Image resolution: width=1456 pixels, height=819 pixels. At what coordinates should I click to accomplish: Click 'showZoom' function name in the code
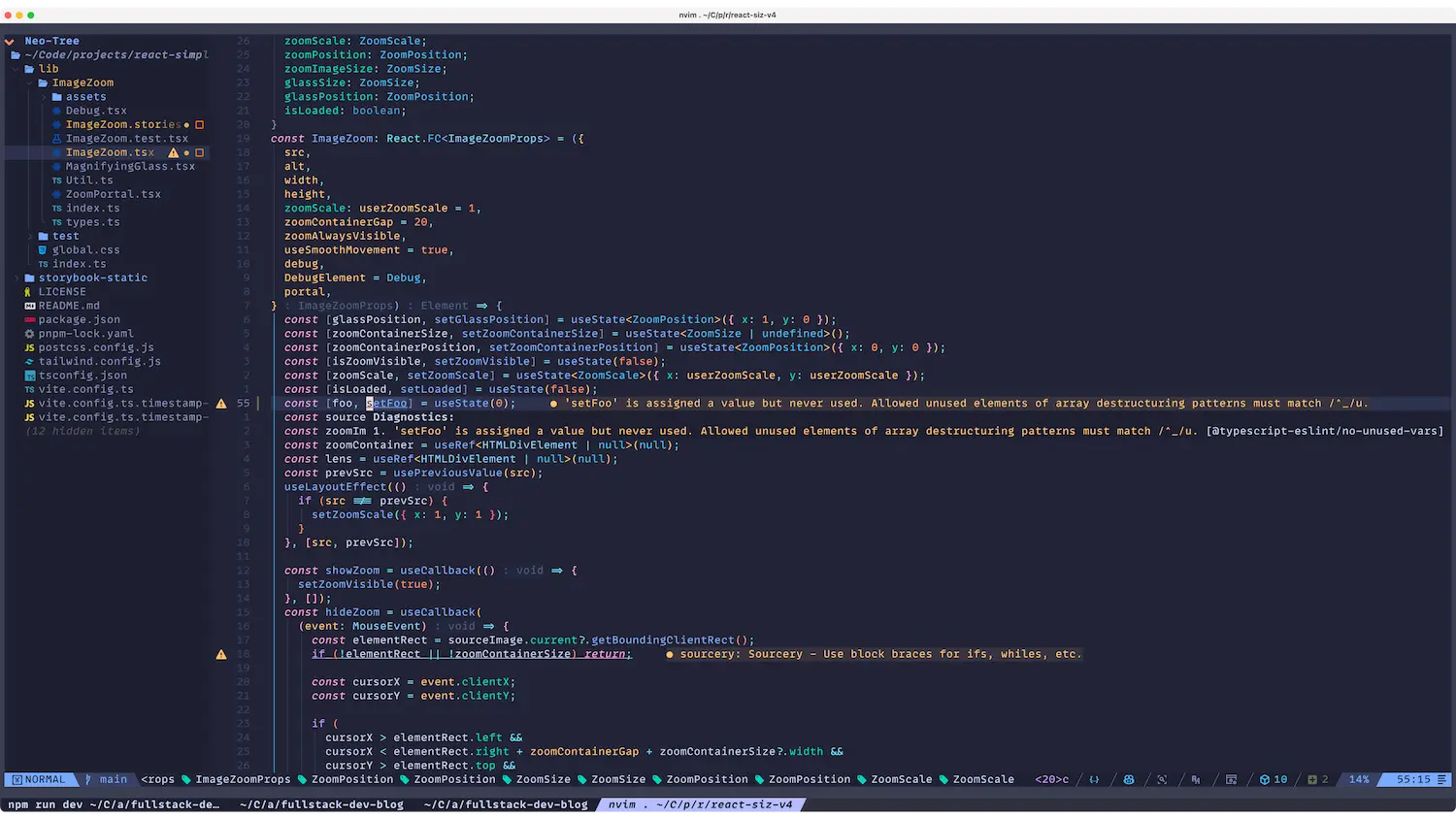coord(352,571)
